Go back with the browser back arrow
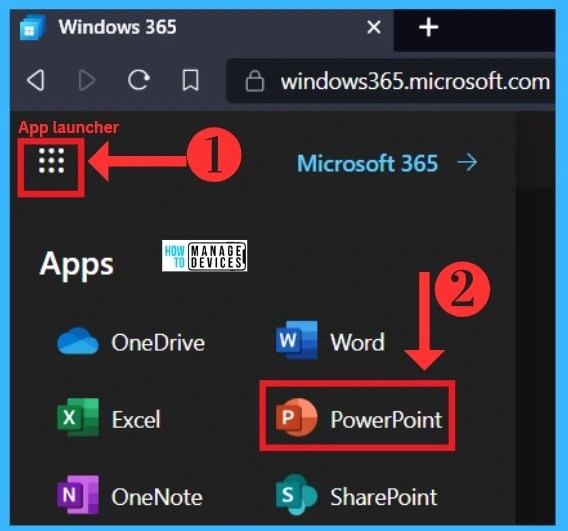Image resolution: width=568 pixels, height=531 pixels. [x=36, y=80]
